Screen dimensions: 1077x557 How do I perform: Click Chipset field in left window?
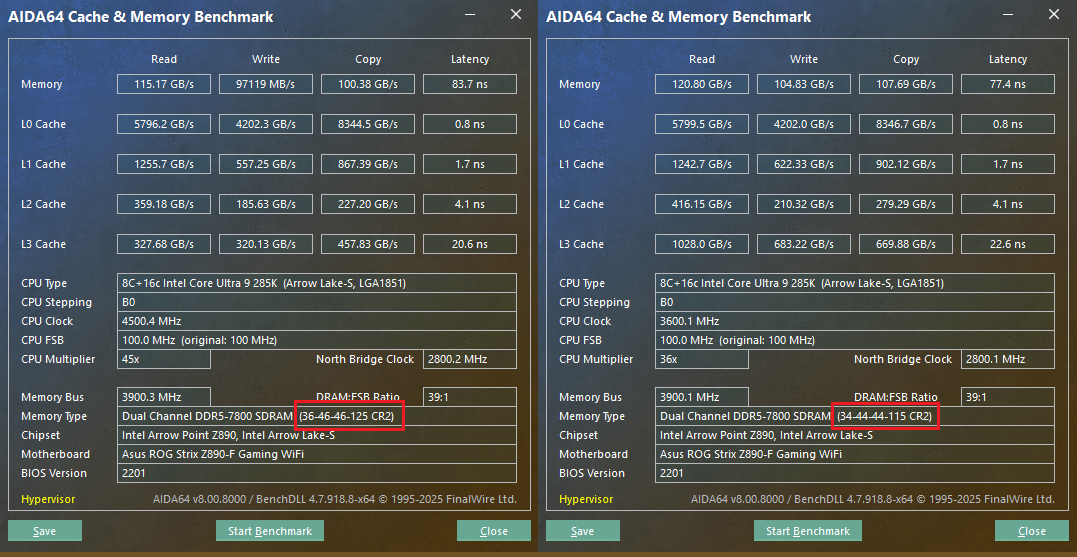(317, 435)
